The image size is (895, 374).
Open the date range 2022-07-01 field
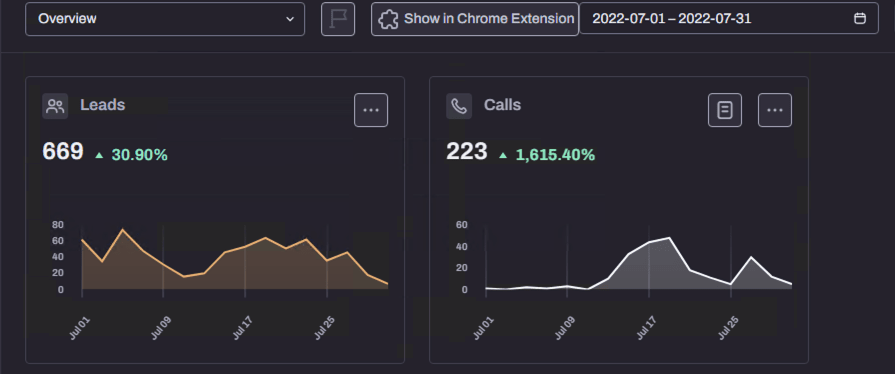pyautogui.click(x=729, y=18)
